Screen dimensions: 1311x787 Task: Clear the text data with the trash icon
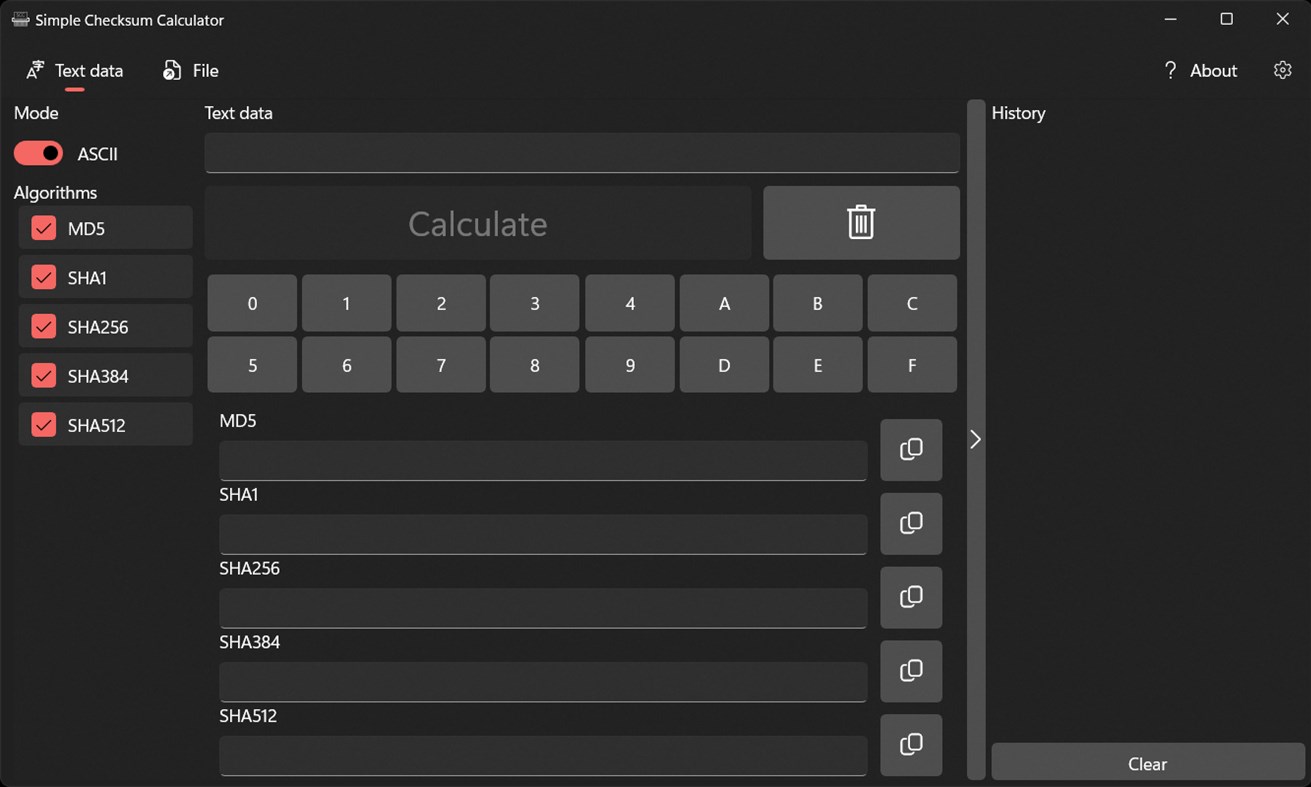[x=861, y=222]
